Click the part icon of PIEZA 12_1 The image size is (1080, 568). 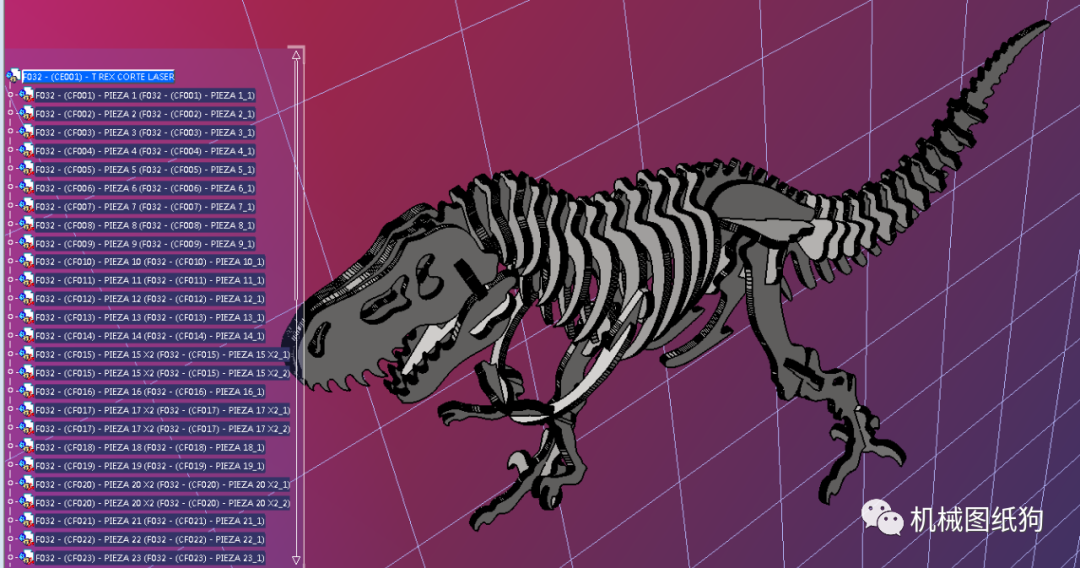point(26,298)
